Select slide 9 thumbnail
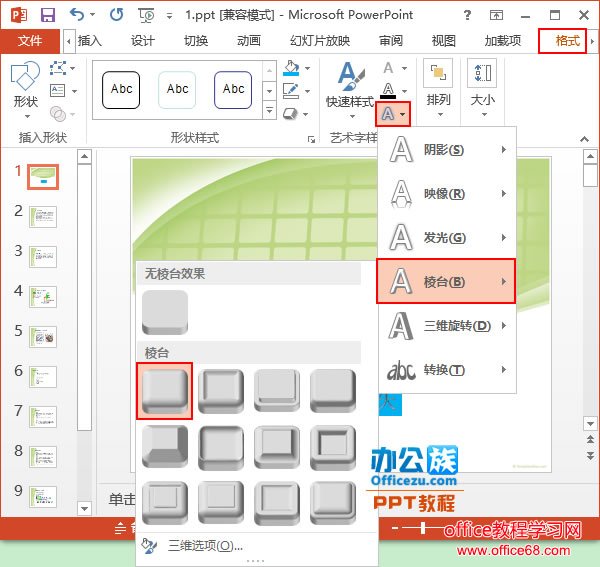The image size is (600, 567). pyautogui.click(x=43, y=497)
